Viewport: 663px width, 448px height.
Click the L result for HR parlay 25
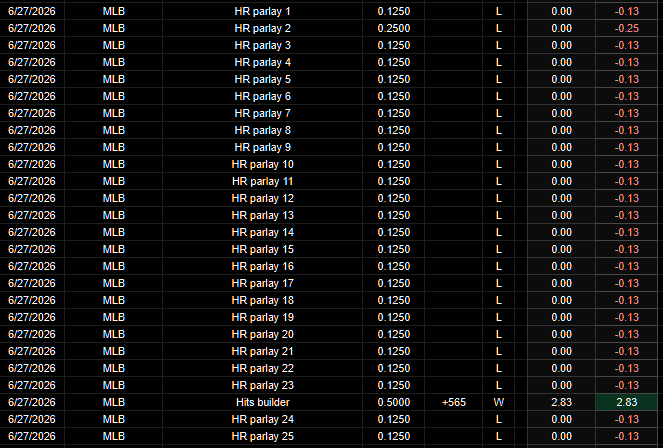click(499, 436)
